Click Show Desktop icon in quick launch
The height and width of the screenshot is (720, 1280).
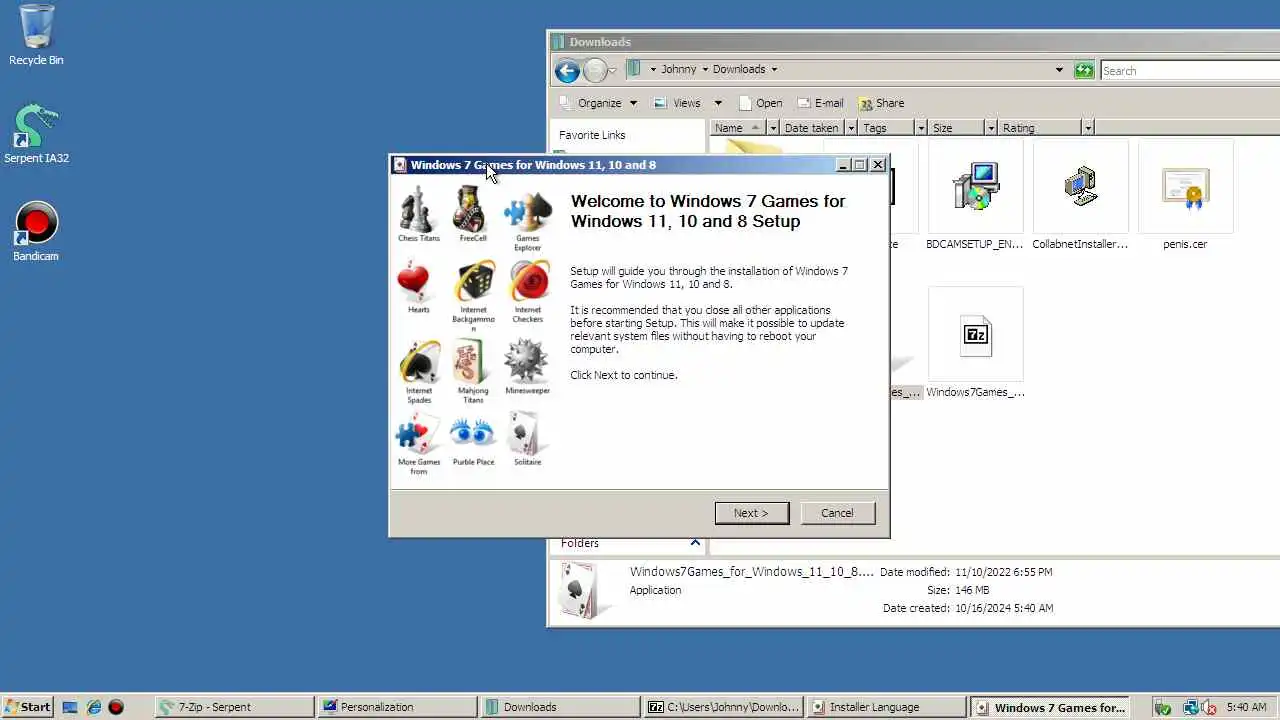(70, 707)
